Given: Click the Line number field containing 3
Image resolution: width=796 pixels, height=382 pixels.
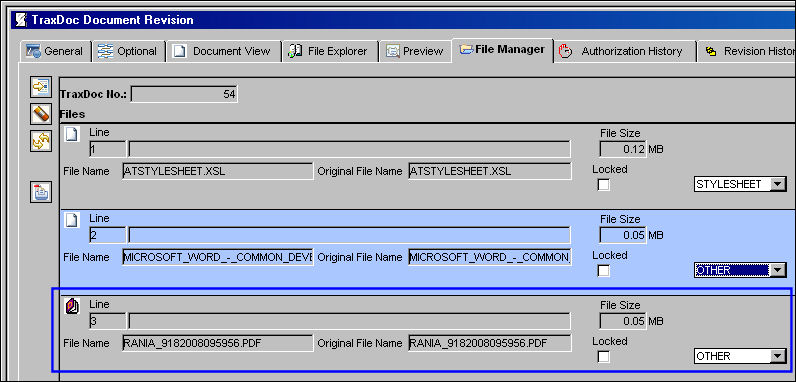Looking at the screenshot, I should (x=107, y=321).
